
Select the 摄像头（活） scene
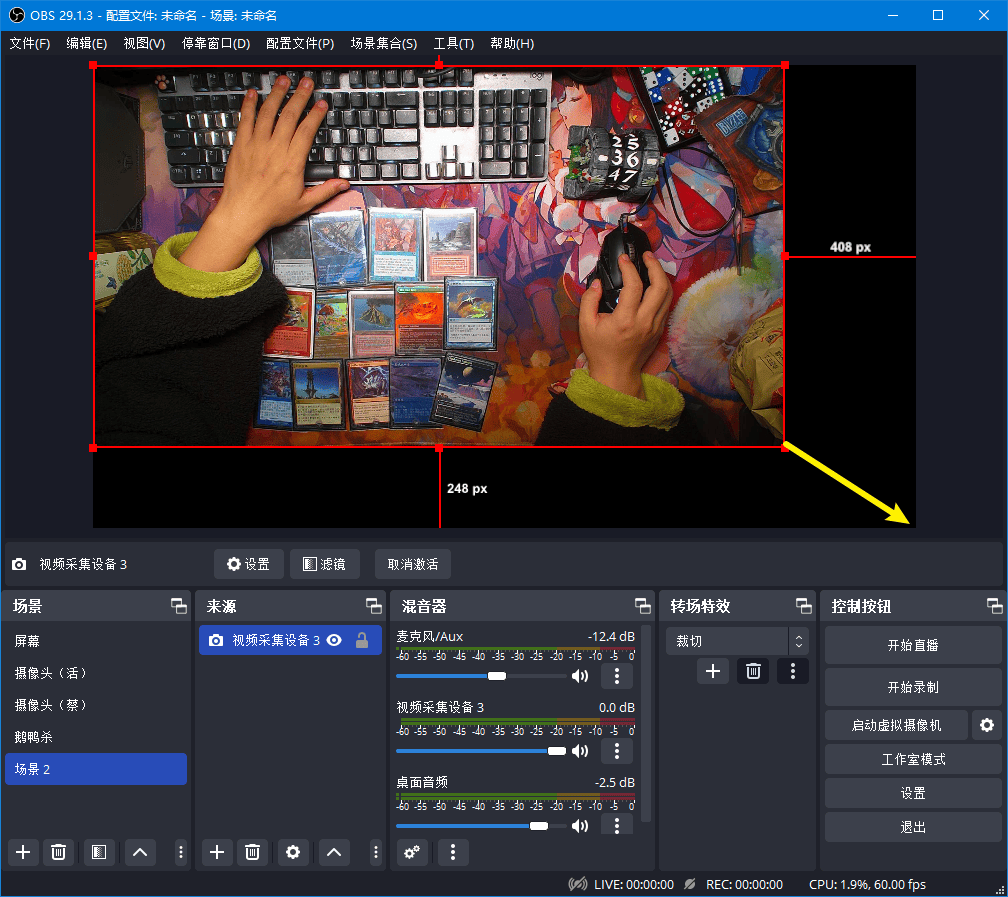tap(96, 673)
